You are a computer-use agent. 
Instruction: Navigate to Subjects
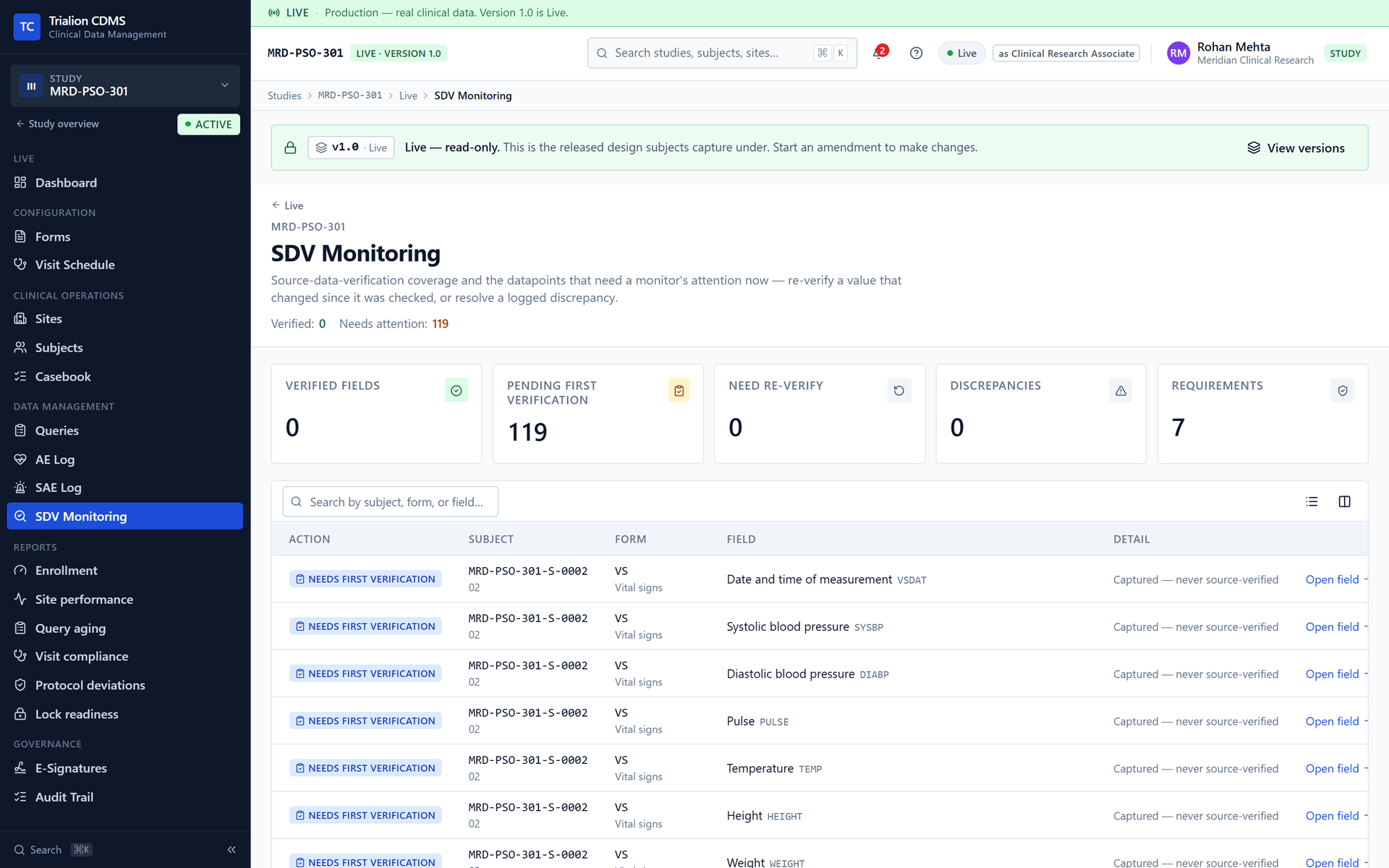tap(125, 348)
